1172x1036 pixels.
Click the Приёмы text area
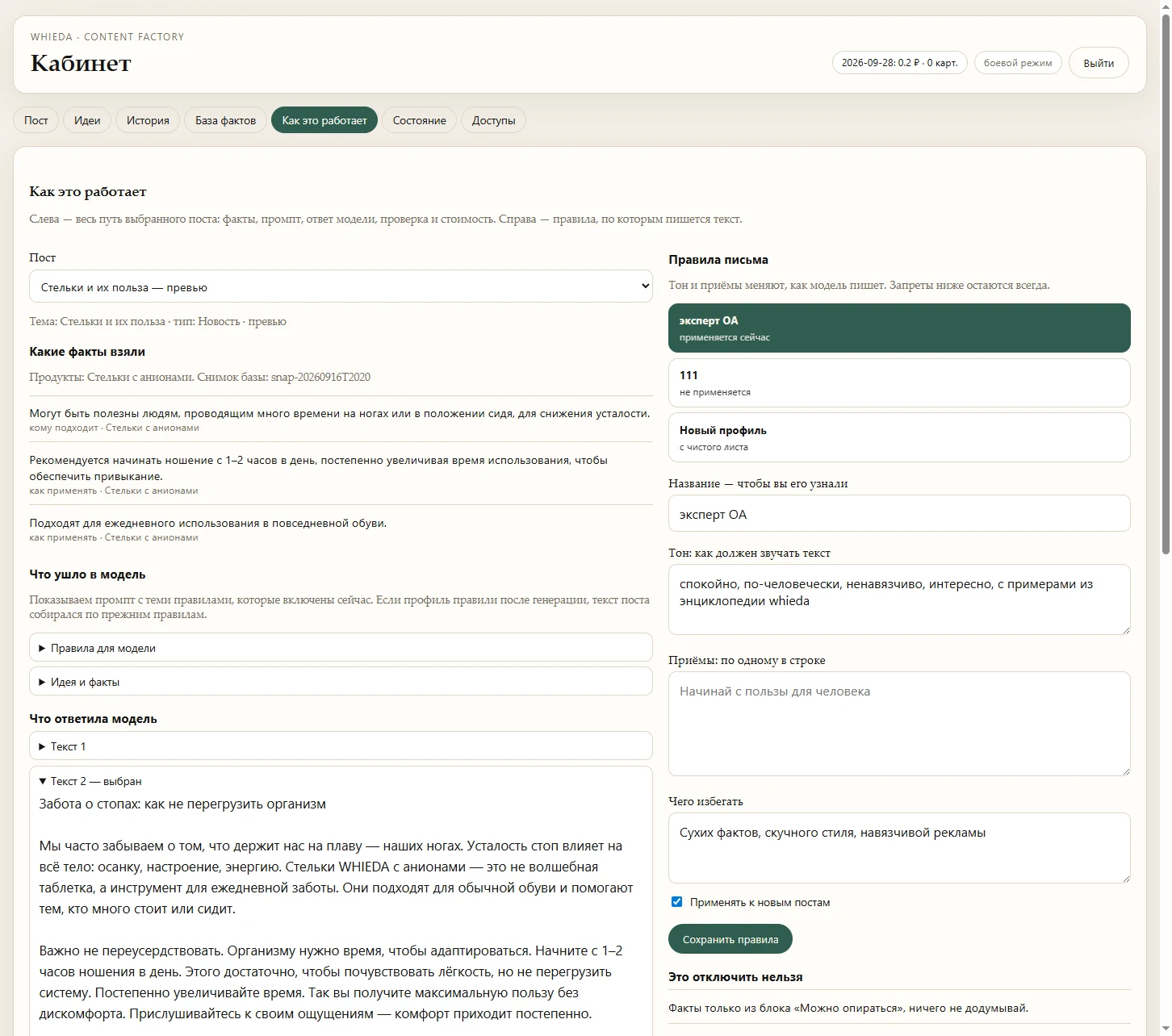[x=899, y=724]
